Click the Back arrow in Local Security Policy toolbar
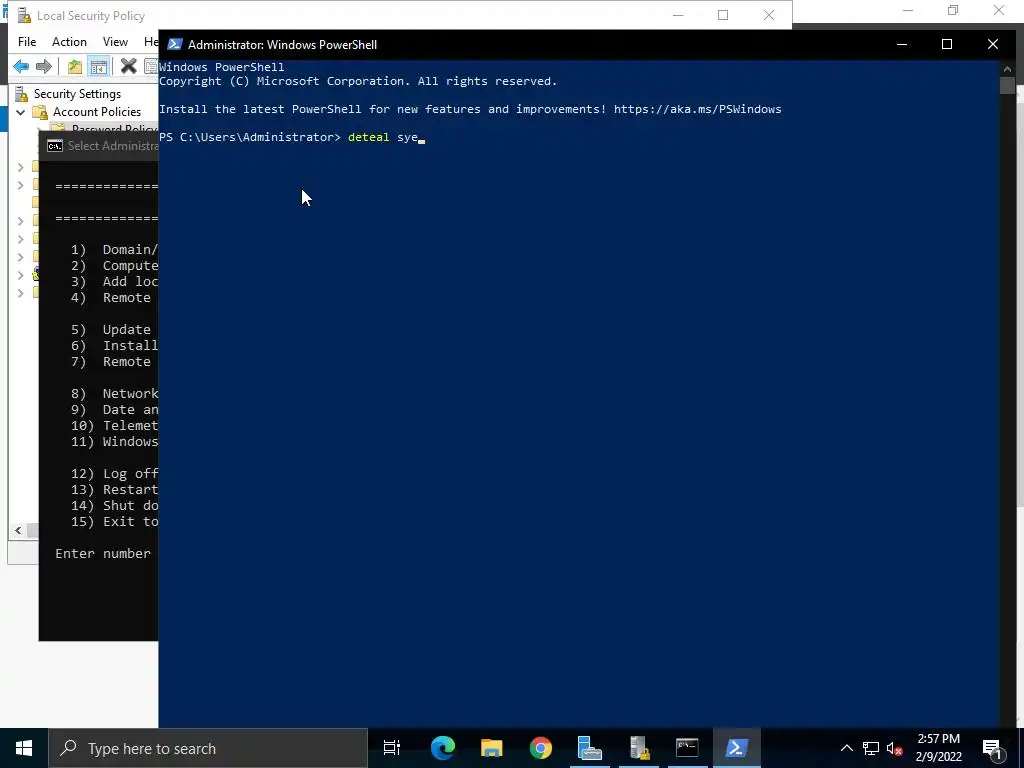The height and width of the screenshot is (768, 1024). click(21, 66)
